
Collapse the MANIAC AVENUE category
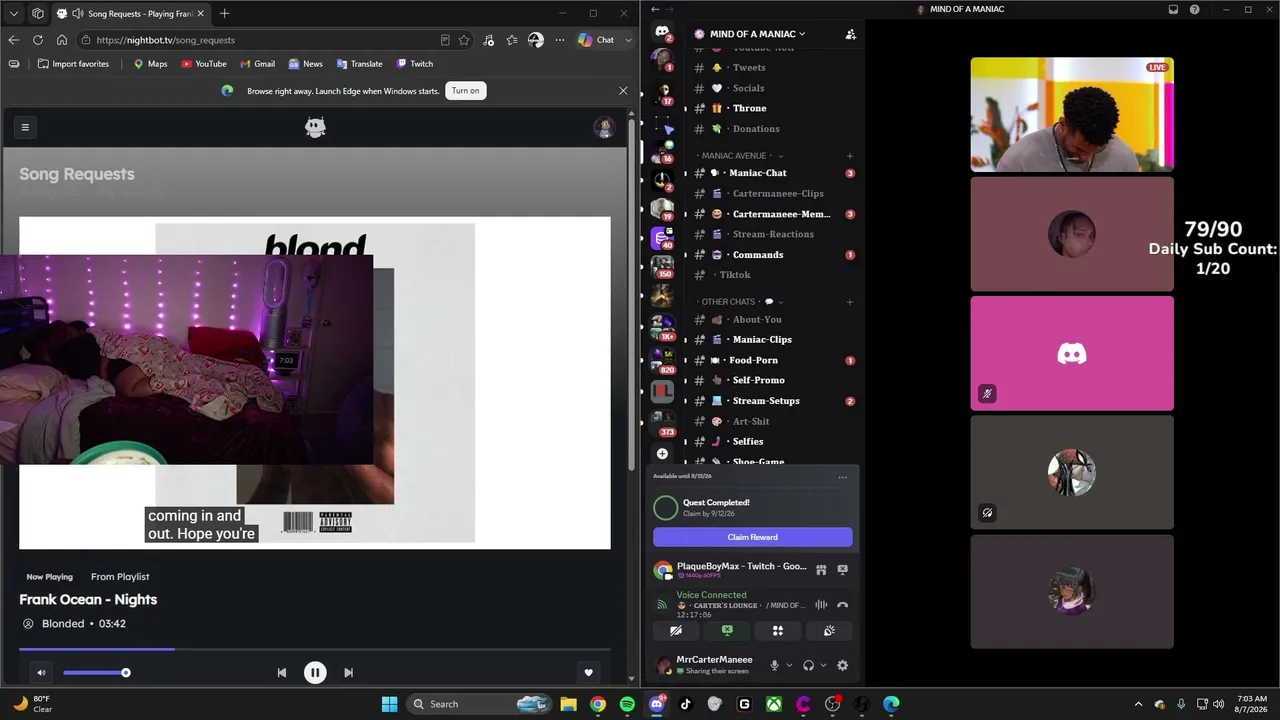pyautogui.click(x=740, y=156)
